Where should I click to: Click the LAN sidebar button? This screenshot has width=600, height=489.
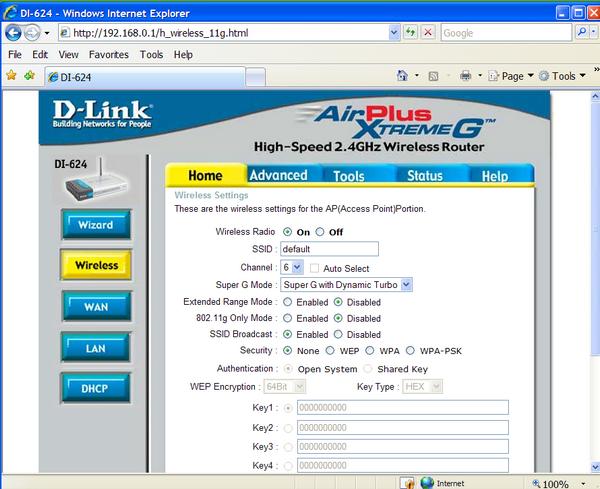96,348
